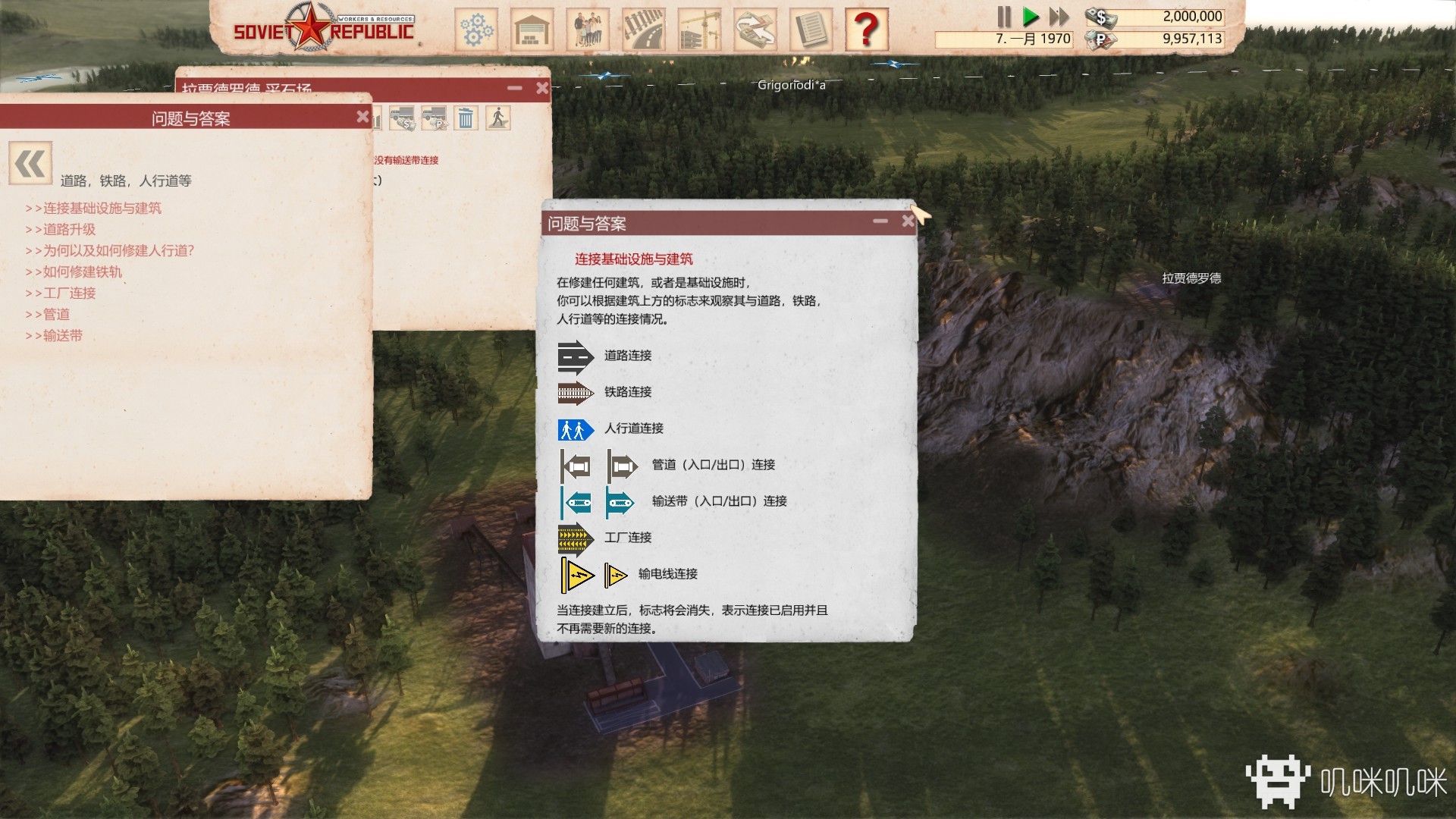Click the yellow factory connection icon
The image size is (1456, 819).
pos(576,539)
